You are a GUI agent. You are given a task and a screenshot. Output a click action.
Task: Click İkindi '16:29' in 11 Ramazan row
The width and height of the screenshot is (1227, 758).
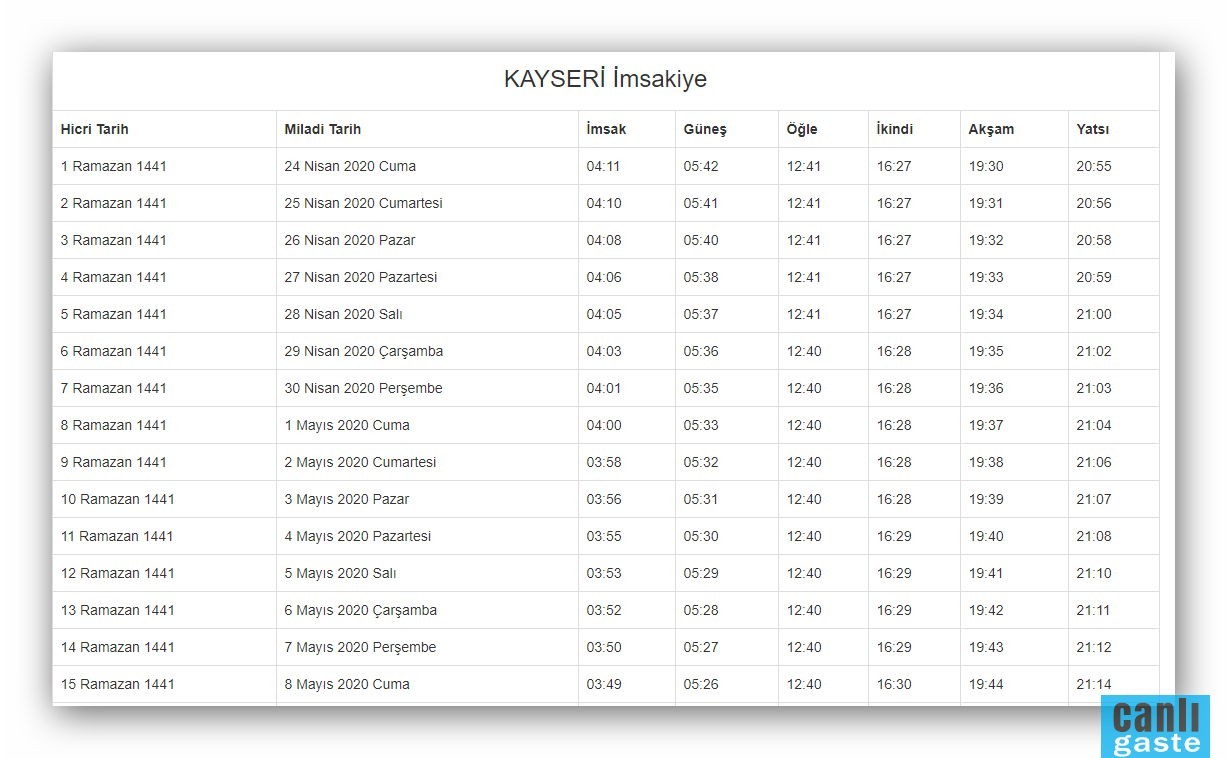[894, 536]
